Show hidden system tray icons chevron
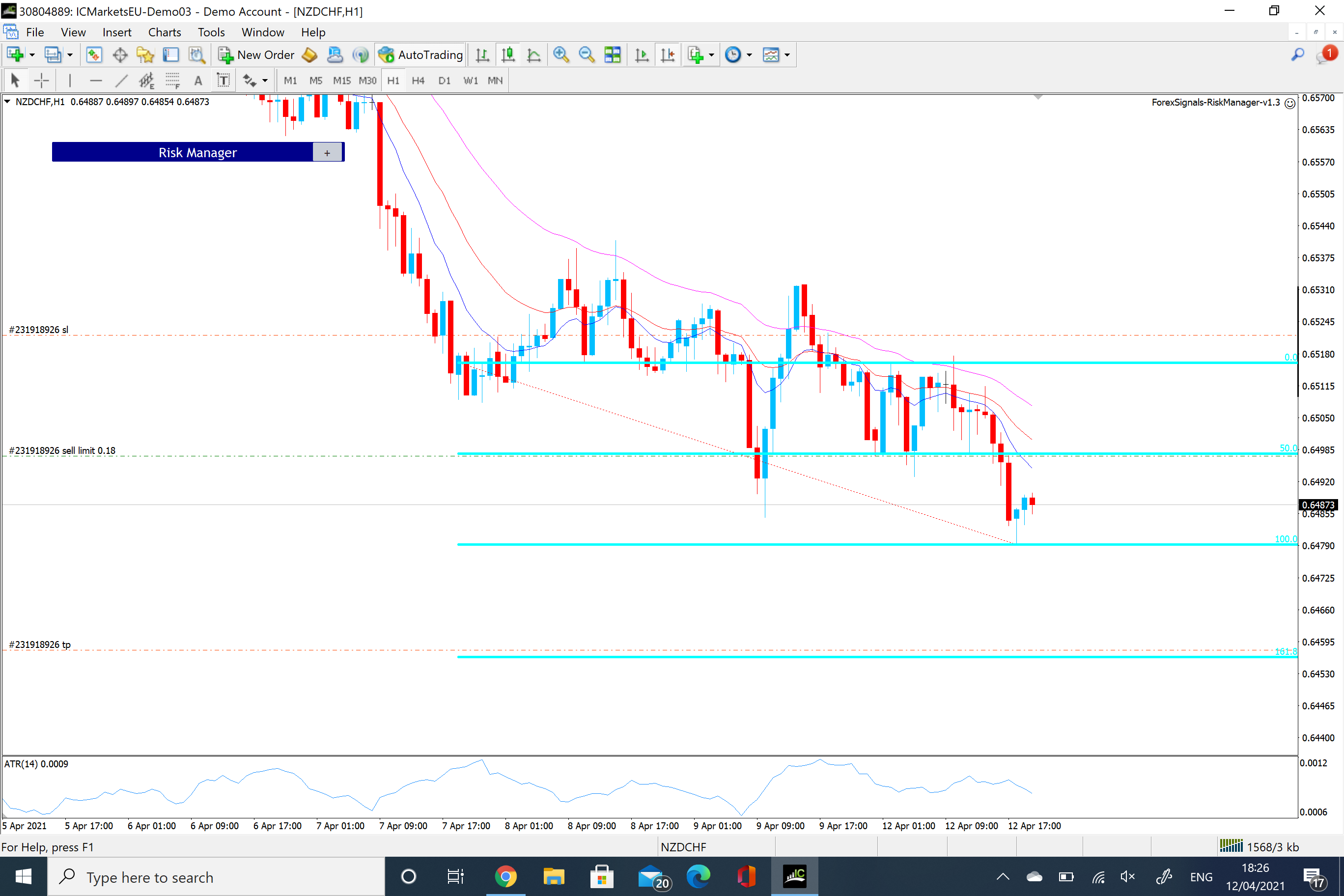Viewport: 1344px width, 896px height. [x=1003, y=876]
